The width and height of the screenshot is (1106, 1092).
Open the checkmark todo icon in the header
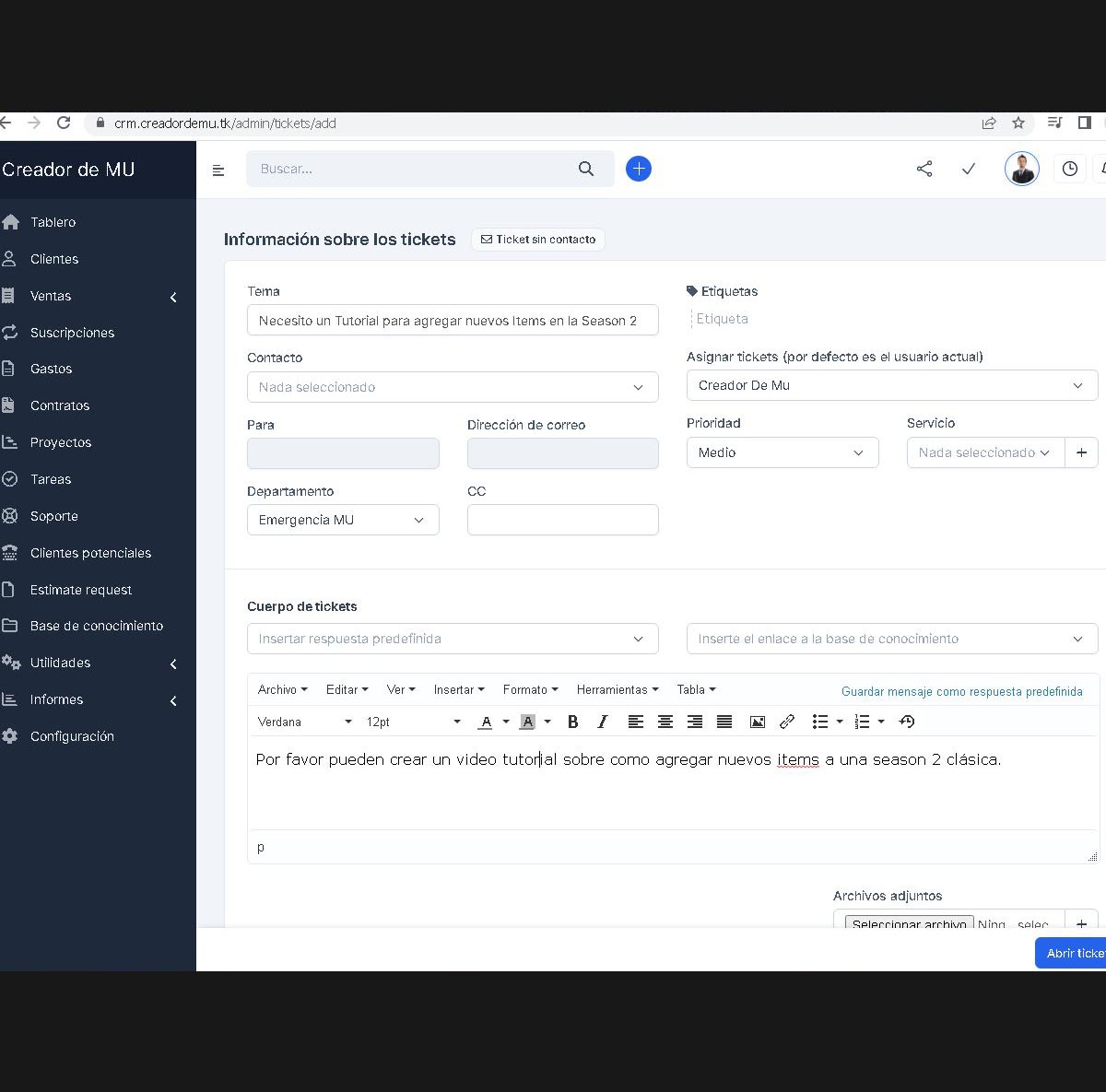969,169
